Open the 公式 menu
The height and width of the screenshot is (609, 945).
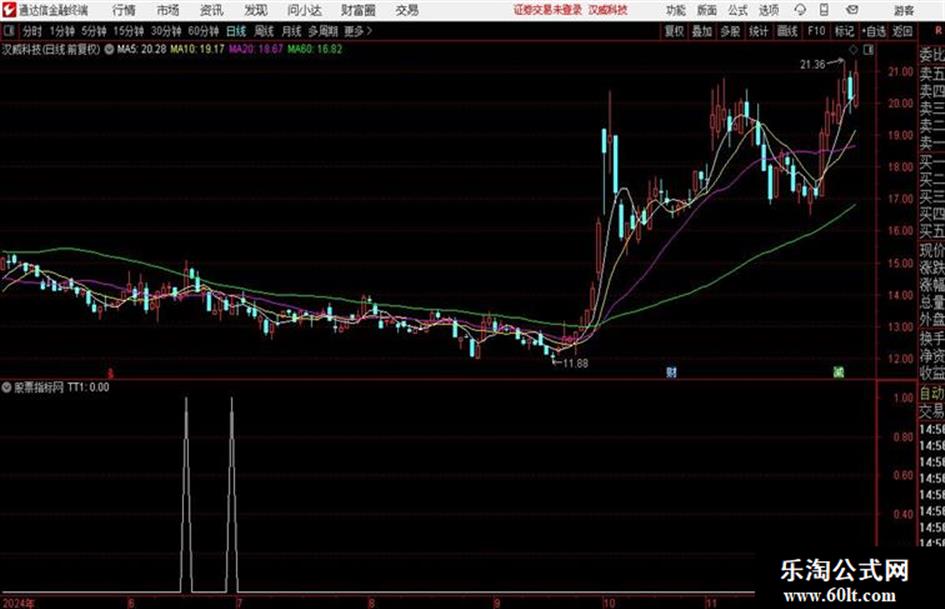point(738,10)
